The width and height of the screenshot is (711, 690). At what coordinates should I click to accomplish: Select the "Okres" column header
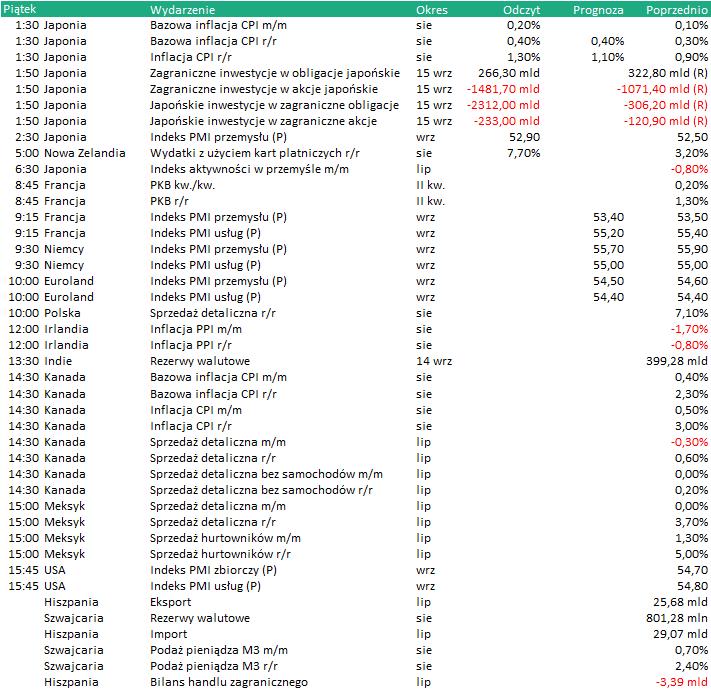[x=432, y=10]
